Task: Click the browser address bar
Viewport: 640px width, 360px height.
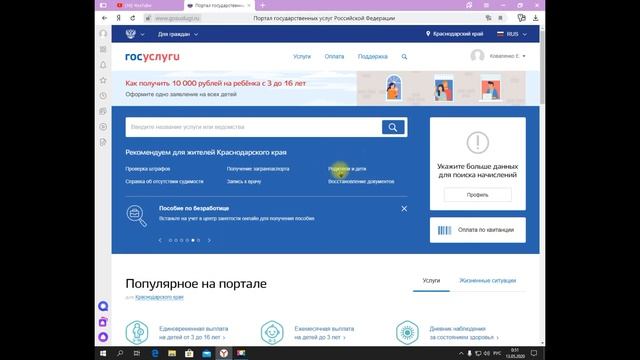Action: click(324, 18)
